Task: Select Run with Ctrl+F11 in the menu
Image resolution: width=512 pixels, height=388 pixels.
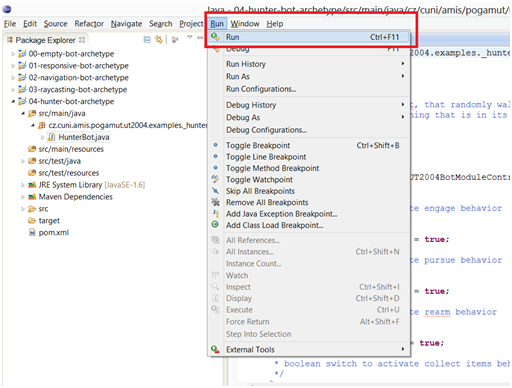Action: click(x=309, y=37)
